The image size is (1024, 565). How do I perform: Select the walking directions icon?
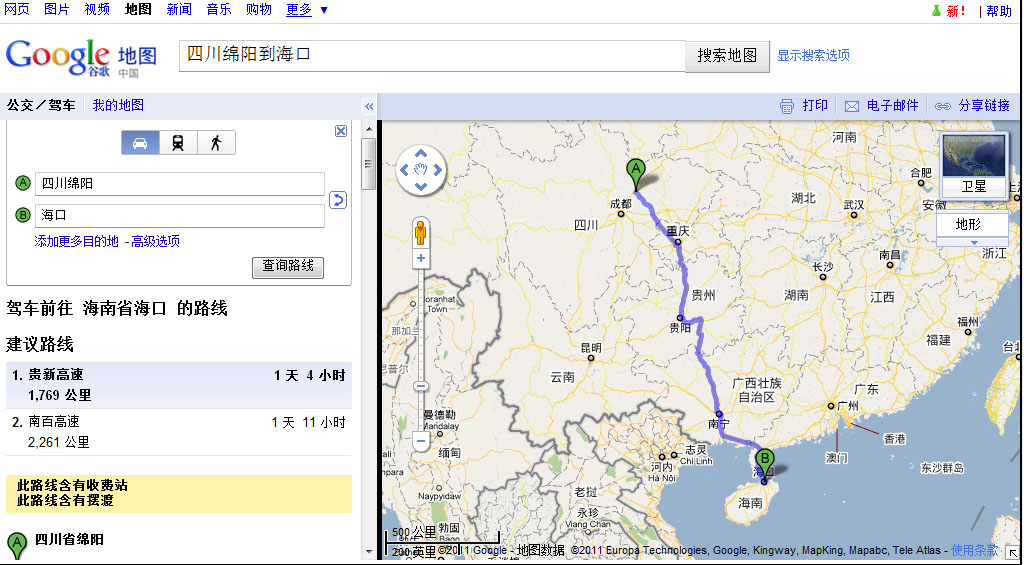coord(216,143)
